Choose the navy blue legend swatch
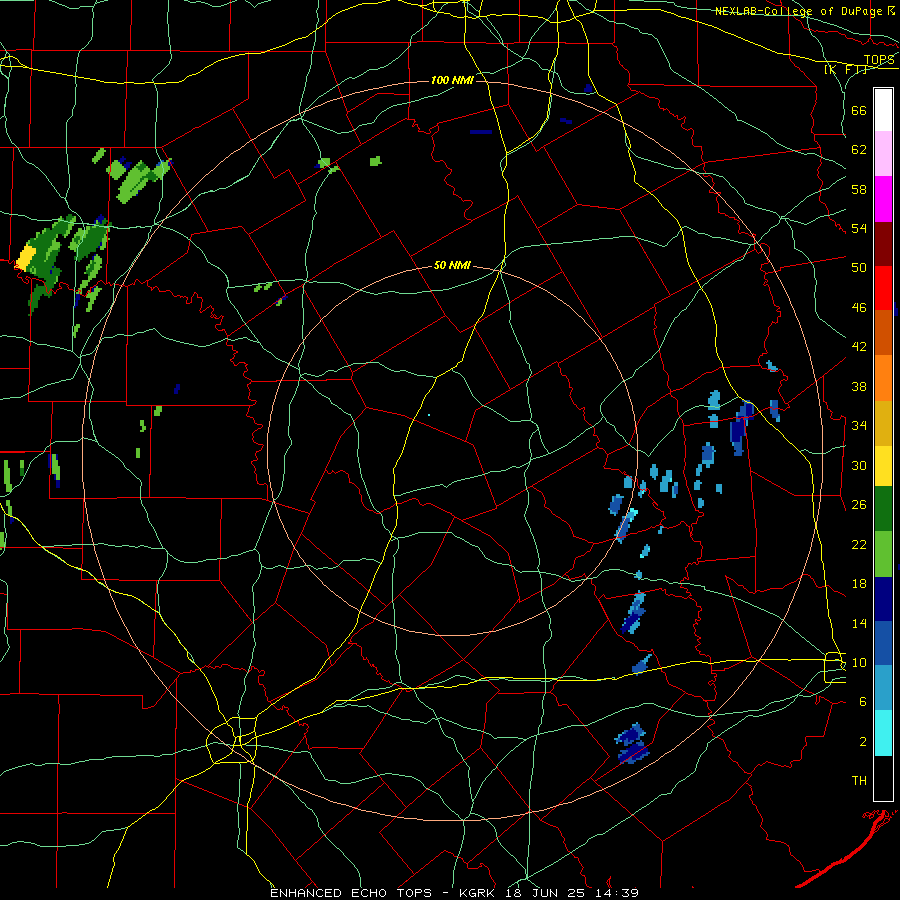 click(883, 599)
